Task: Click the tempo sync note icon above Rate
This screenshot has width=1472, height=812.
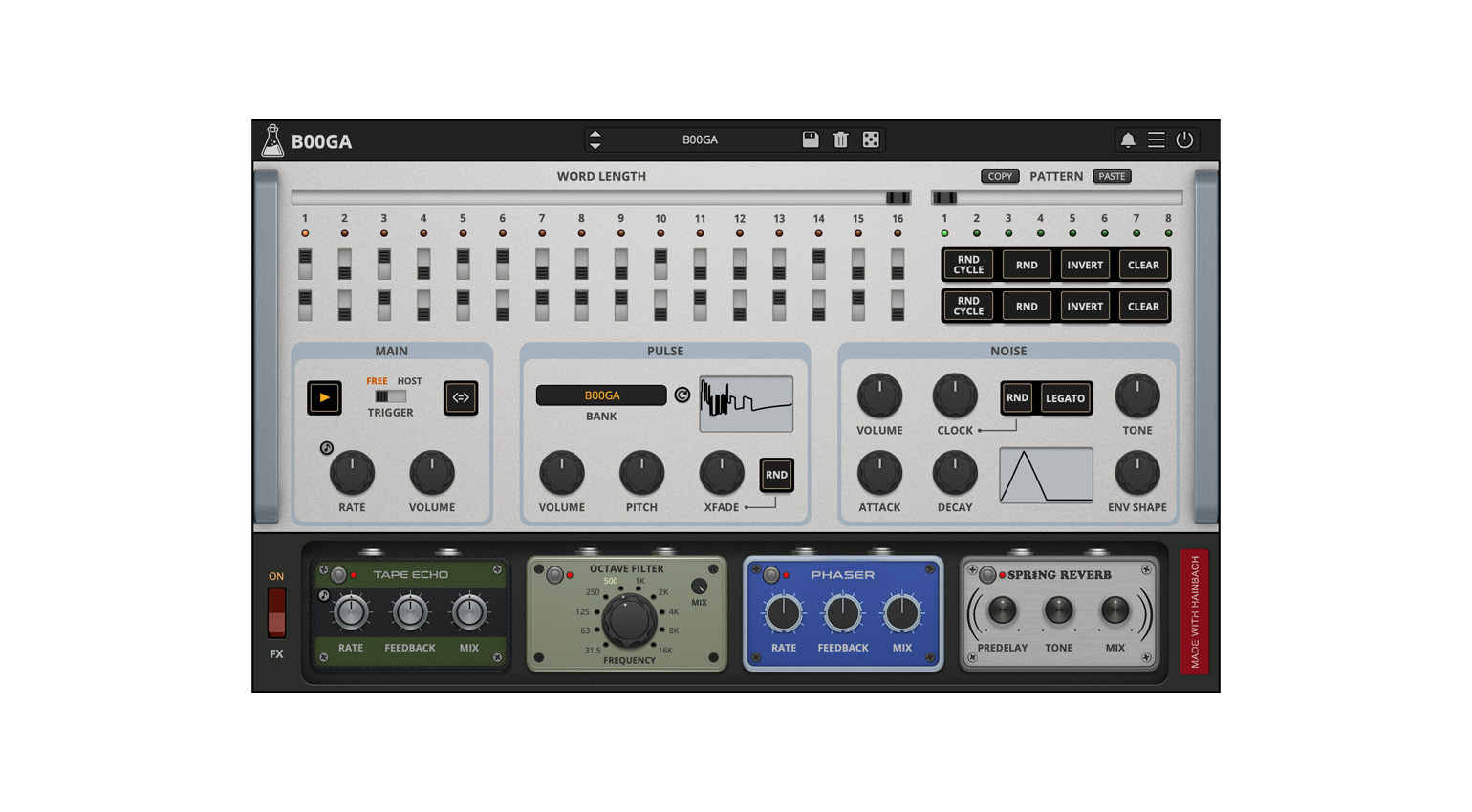Action: coord(327,448)
